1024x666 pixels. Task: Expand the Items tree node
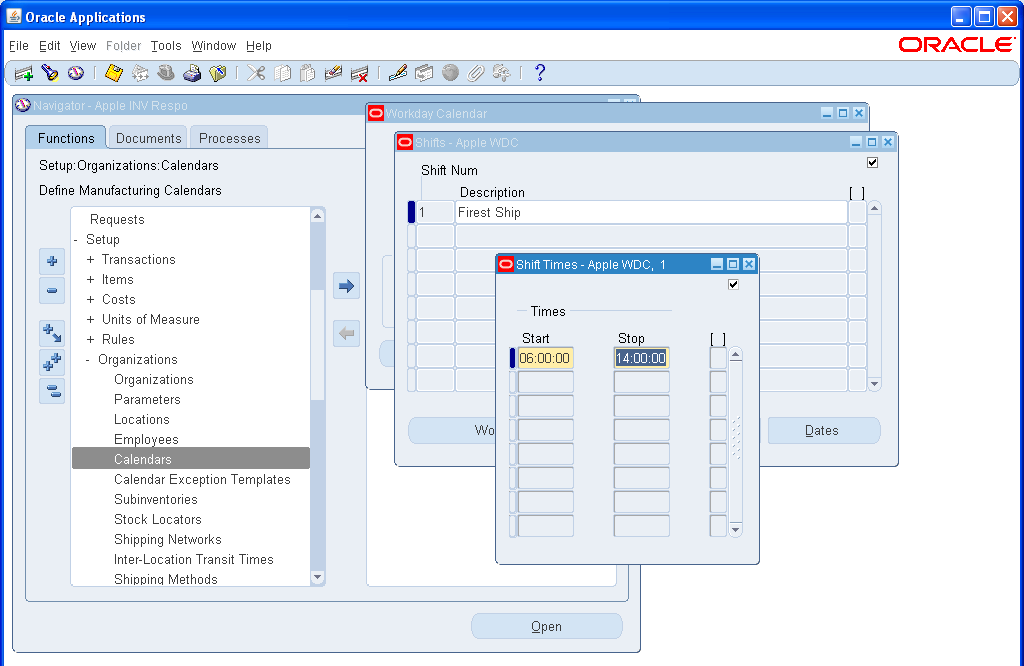(x=90, y=279)
